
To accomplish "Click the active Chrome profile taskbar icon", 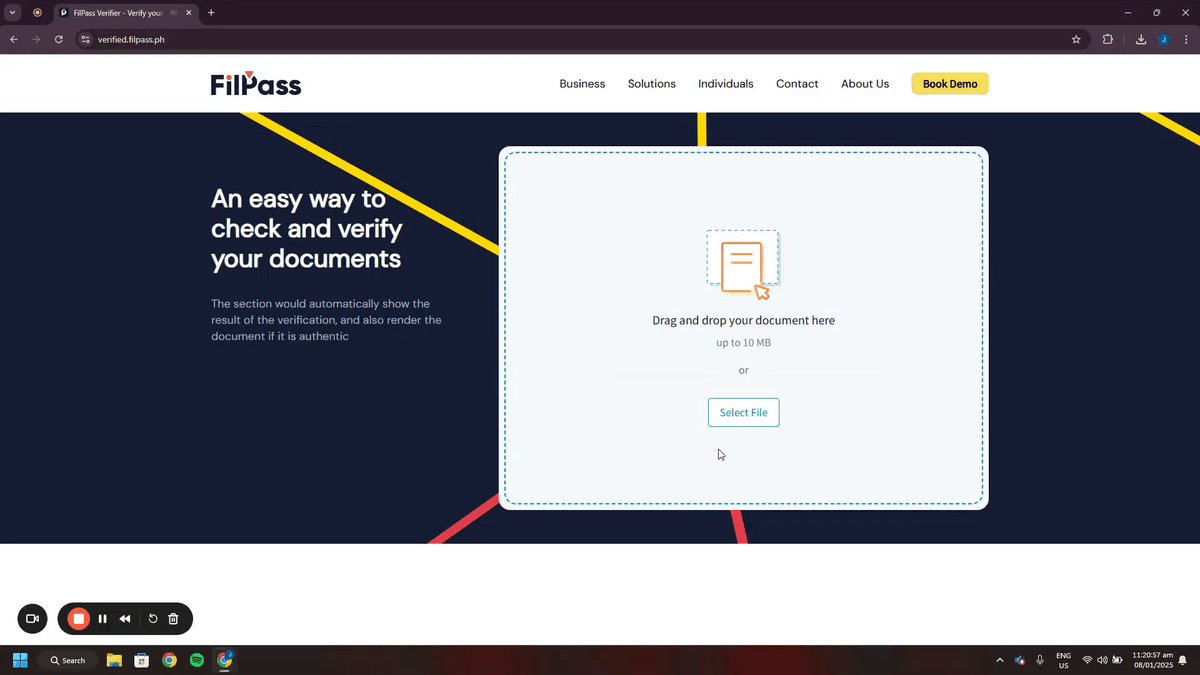I will [225, 660].
